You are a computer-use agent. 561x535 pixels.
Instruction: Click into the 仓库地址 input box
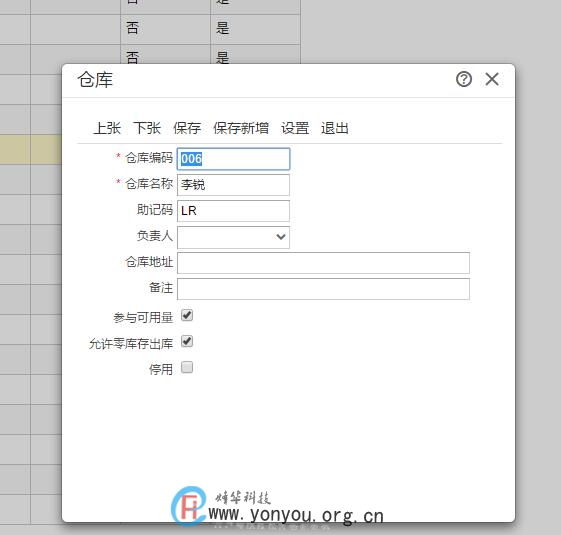coord(323,263)
